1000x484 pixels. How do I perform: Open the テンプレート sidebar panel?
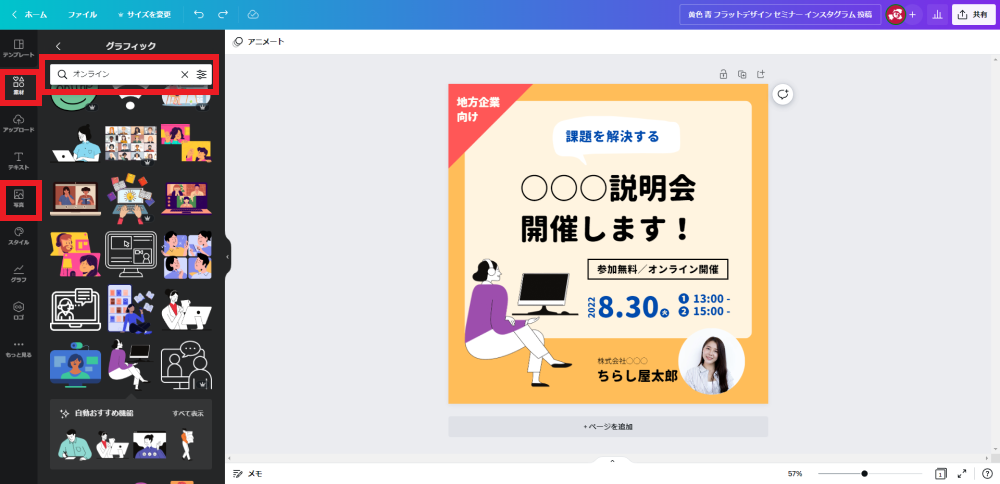(18, 48)
